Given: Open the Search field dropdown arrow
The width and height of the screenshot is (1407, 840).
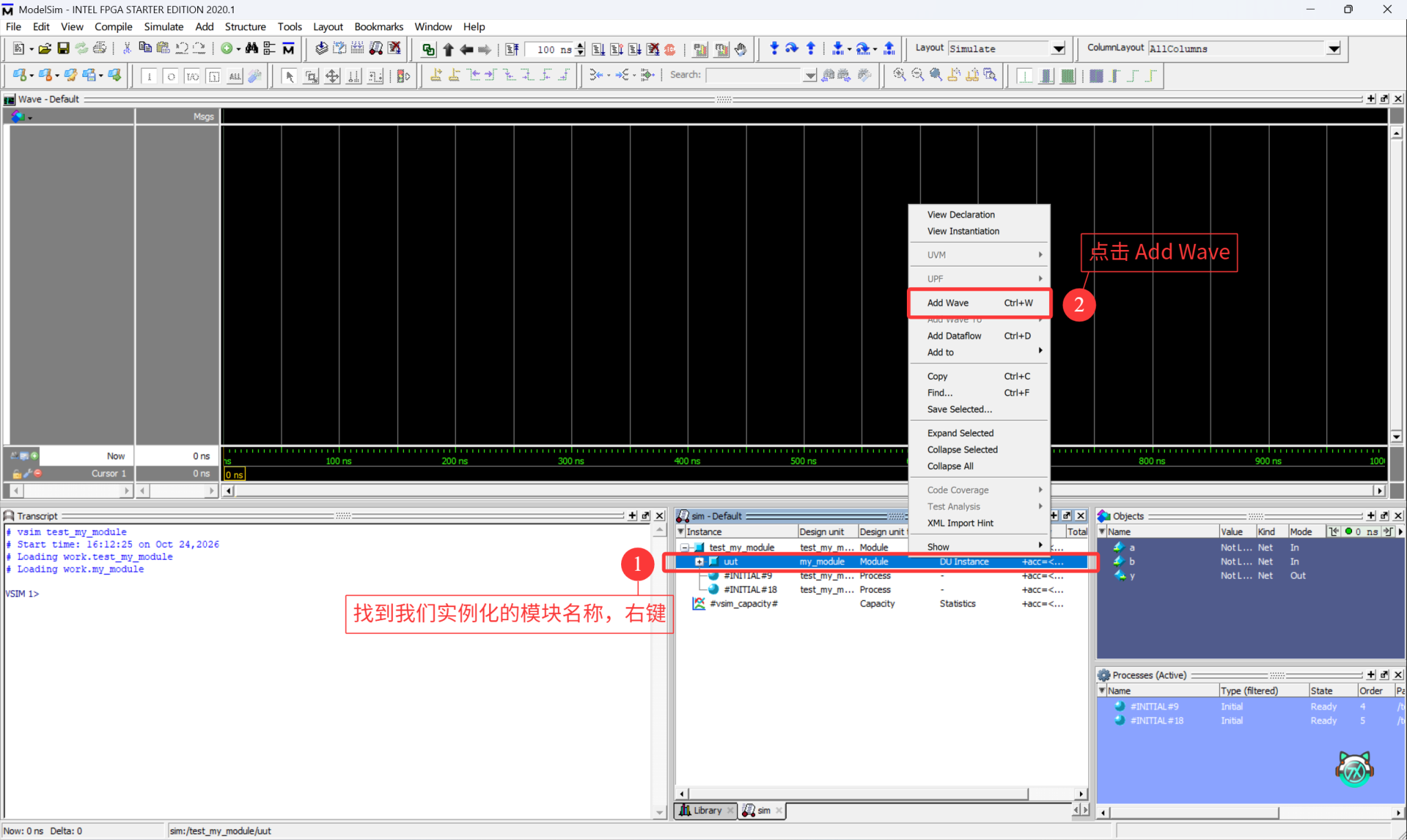Looking at the screenshot, I should [810, 76].
